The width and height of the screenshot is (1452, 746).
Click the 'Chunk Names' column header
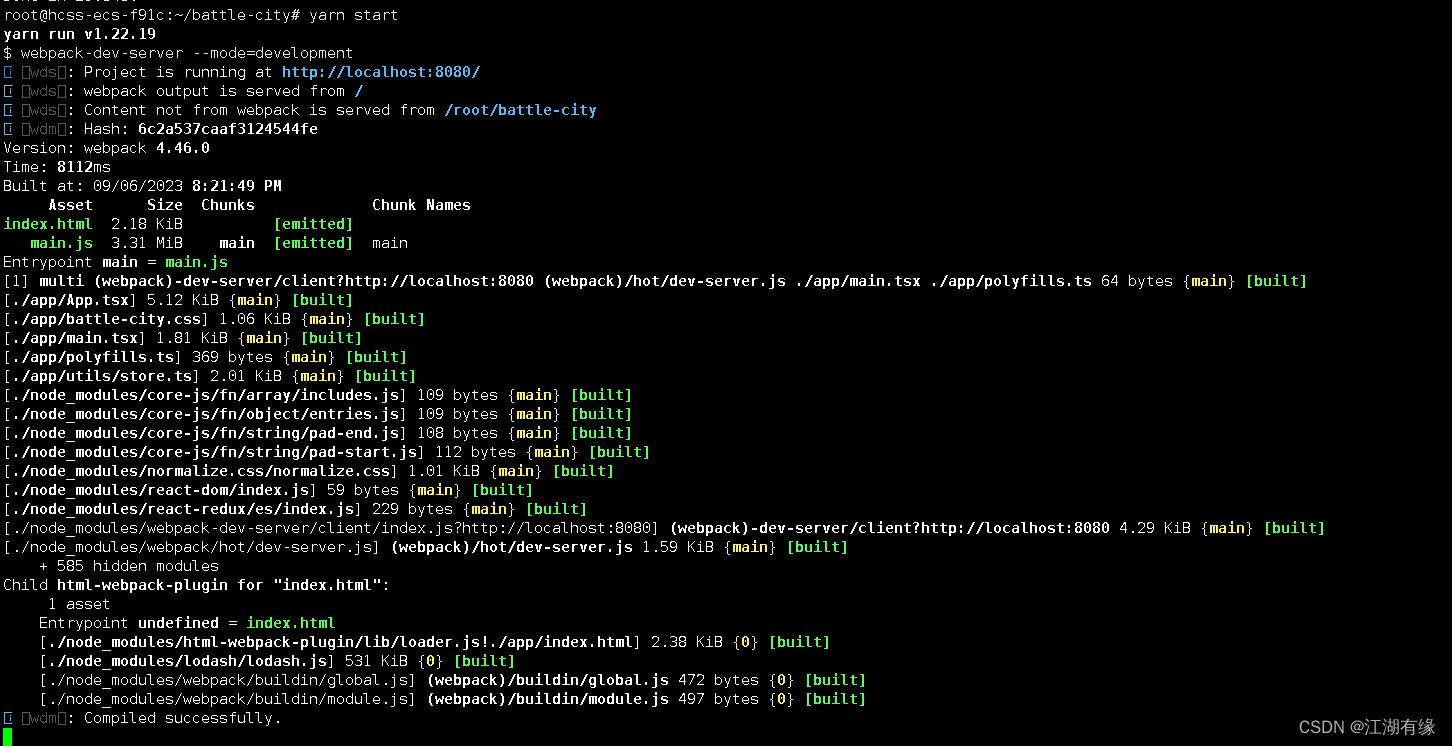point(421,205)
